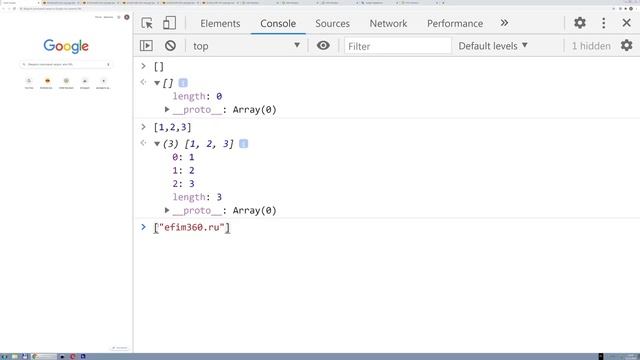The image size is (640, 360).
Task: Clear the console with the ban icon
Action: tap(170, 46)
